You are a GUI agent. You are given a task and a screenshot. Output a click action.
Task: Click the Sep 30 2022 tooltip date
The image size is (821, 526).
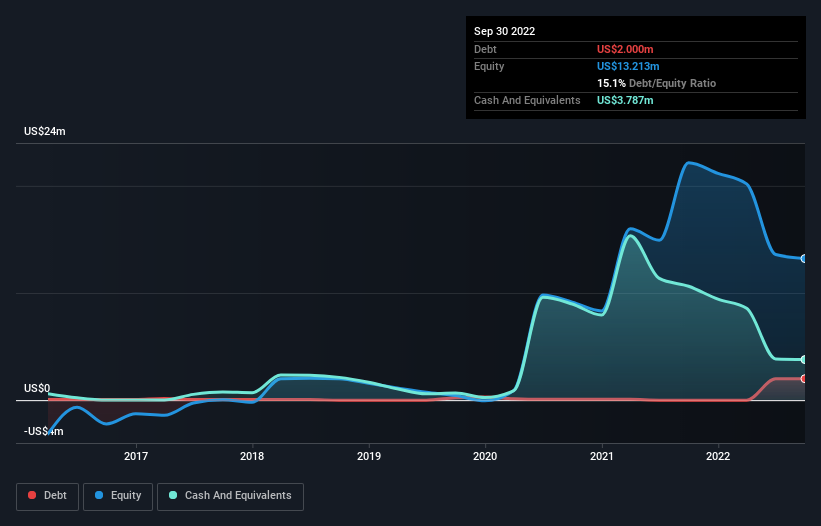pyautogui.click(x=504, y=31)
